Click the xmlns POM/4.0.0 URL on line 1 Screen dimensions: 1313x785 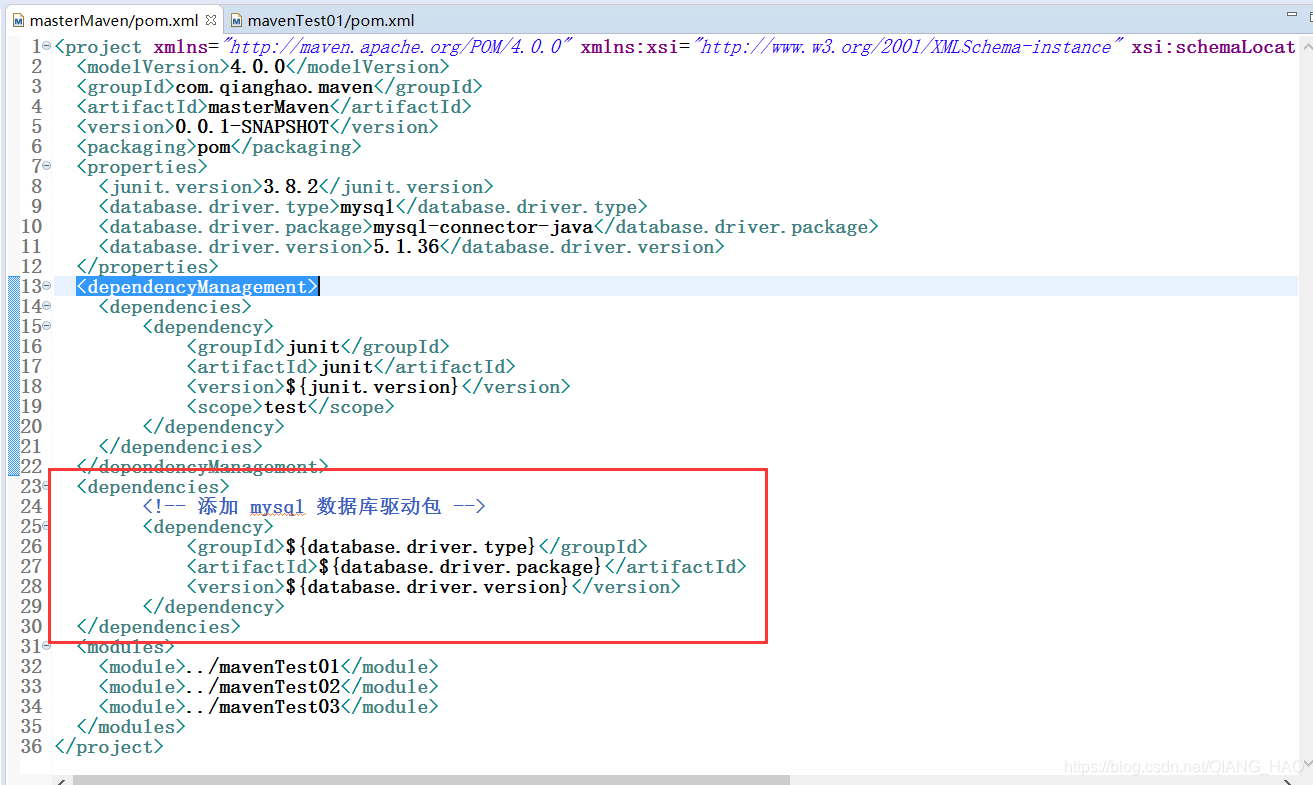398,47
